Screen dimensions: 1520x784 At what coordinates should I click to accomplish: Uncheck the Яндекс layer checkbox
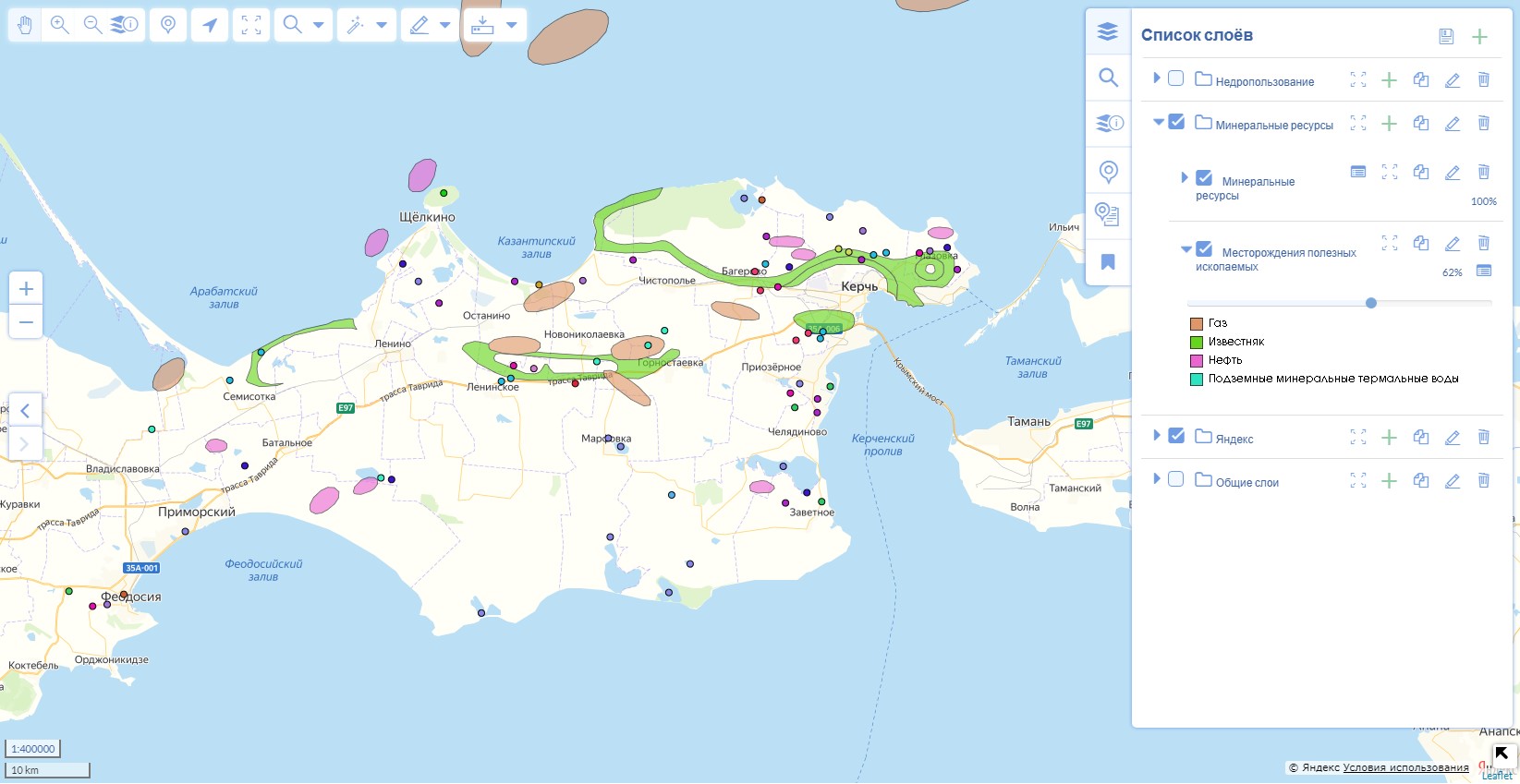pyautogui.click(x=1175, y=436)
